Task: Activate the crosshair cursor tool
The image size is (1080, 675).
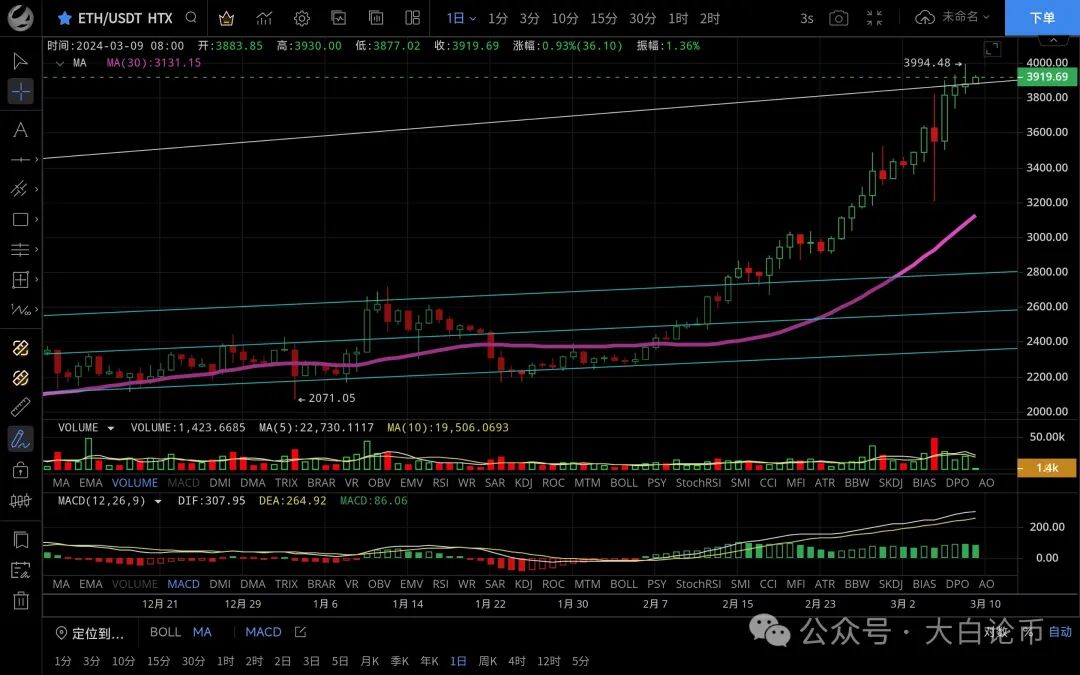Action: pyautogui.click(x=21, y=91)
